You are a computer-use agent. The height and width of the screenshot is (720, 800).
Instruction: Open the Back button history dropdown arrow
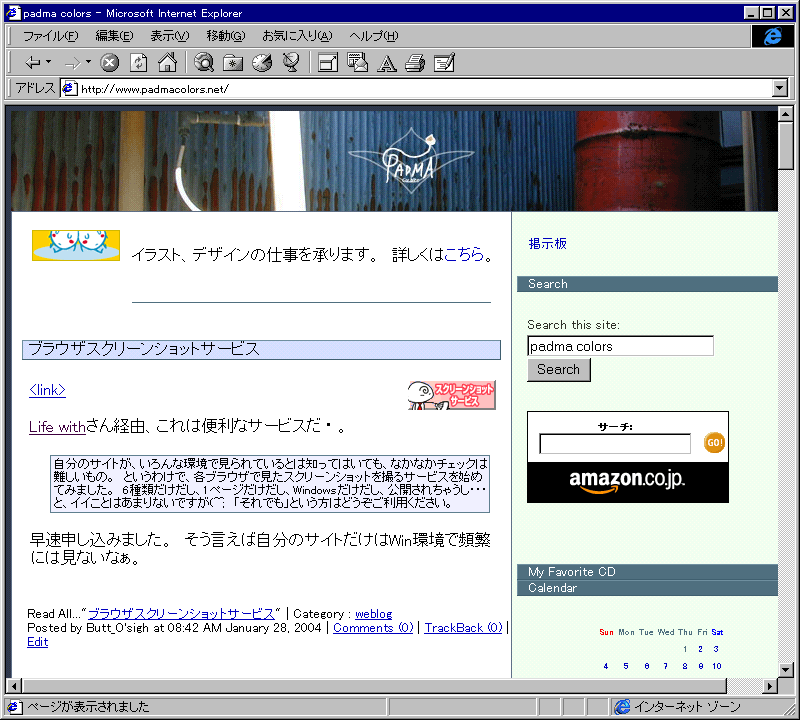pyautogui.click(x=48, y=62)
